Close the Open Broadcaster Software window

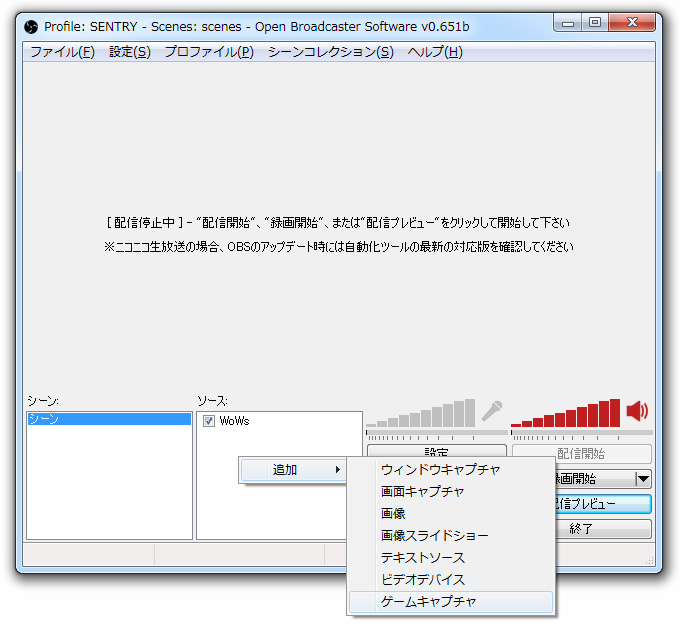[632, 23]
